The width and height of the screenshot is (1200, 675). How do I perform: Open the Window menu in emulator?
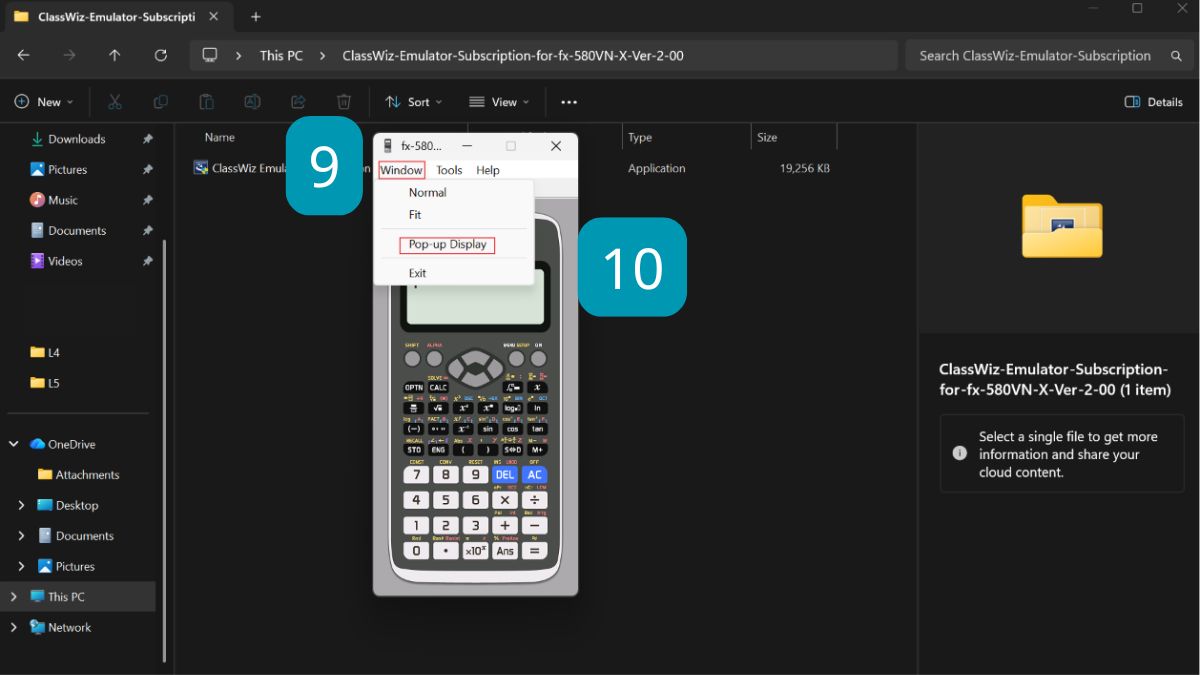(402, 170)
